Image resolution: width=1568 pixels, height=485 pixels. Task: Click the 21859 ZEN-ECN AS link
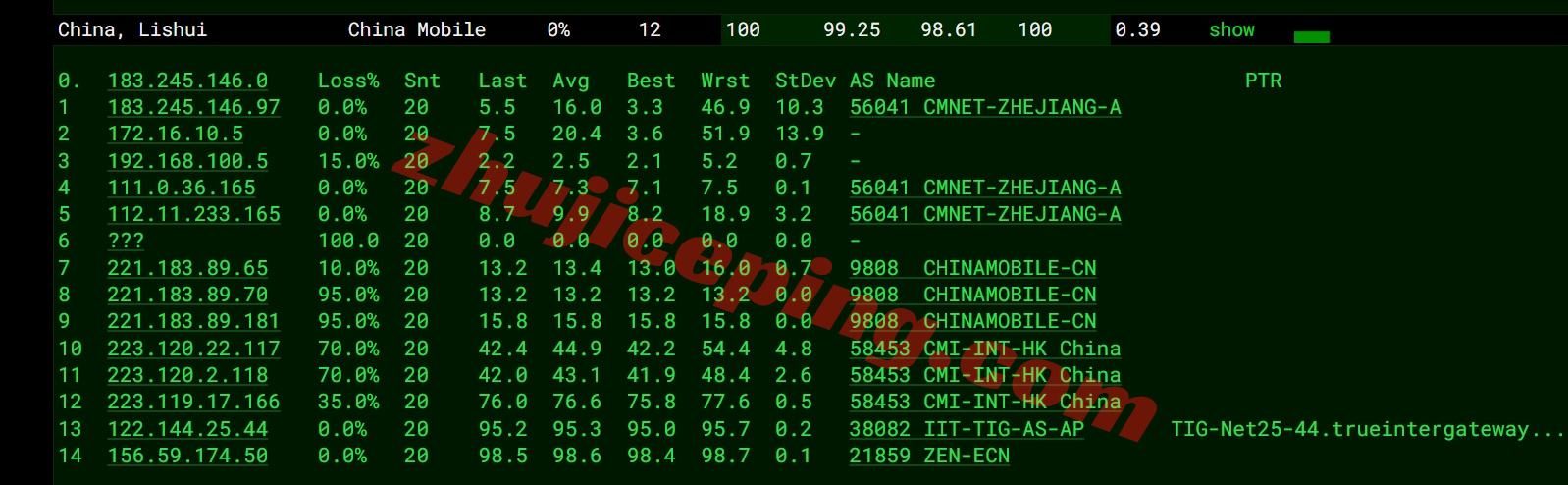point(929,456)
